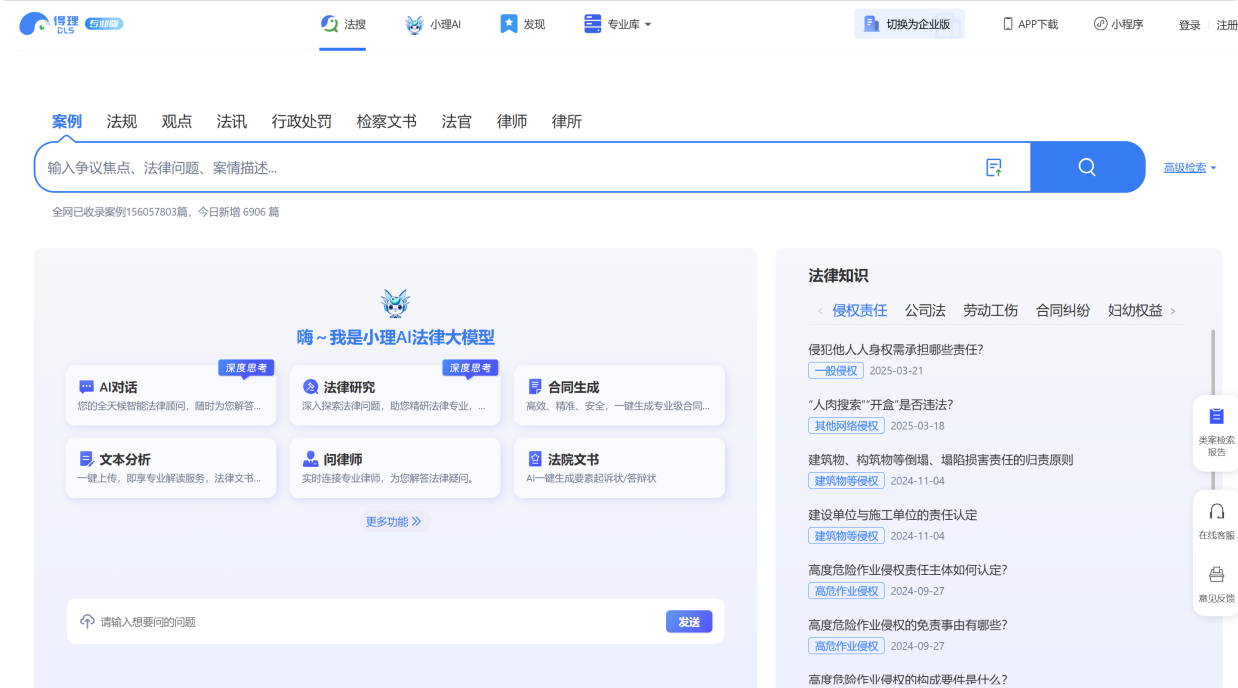Image resolution: width=1238 pixels, height=688 pixels.
Task: Switch to the 律师 tab
Action: pos(511,121)
